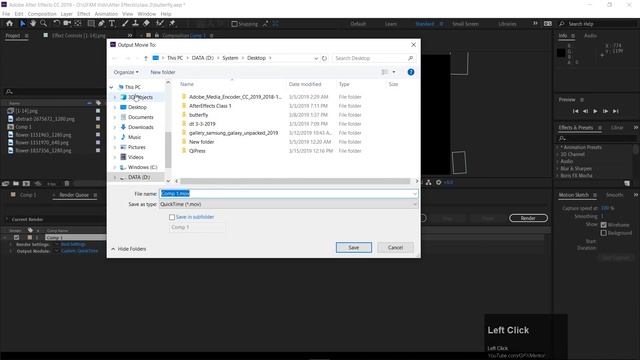Select the Eraser tool
Viewport: 640px width, 360px height.
tap(146, 24)
